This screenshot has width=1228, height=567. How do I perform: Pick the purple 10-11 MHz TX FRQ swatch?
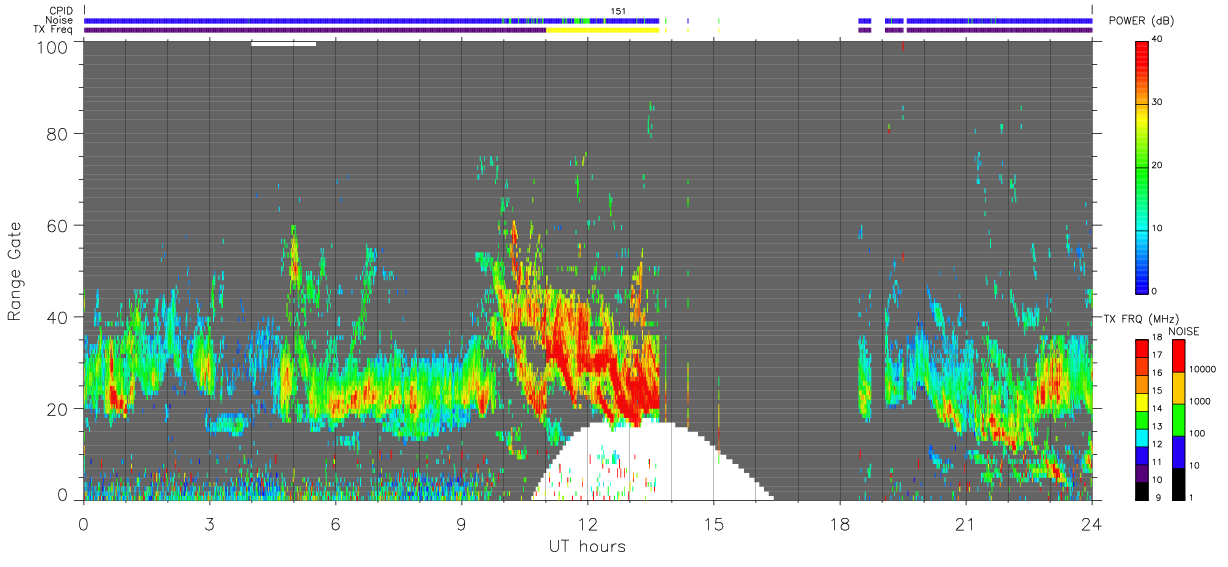click(1143, 472)
